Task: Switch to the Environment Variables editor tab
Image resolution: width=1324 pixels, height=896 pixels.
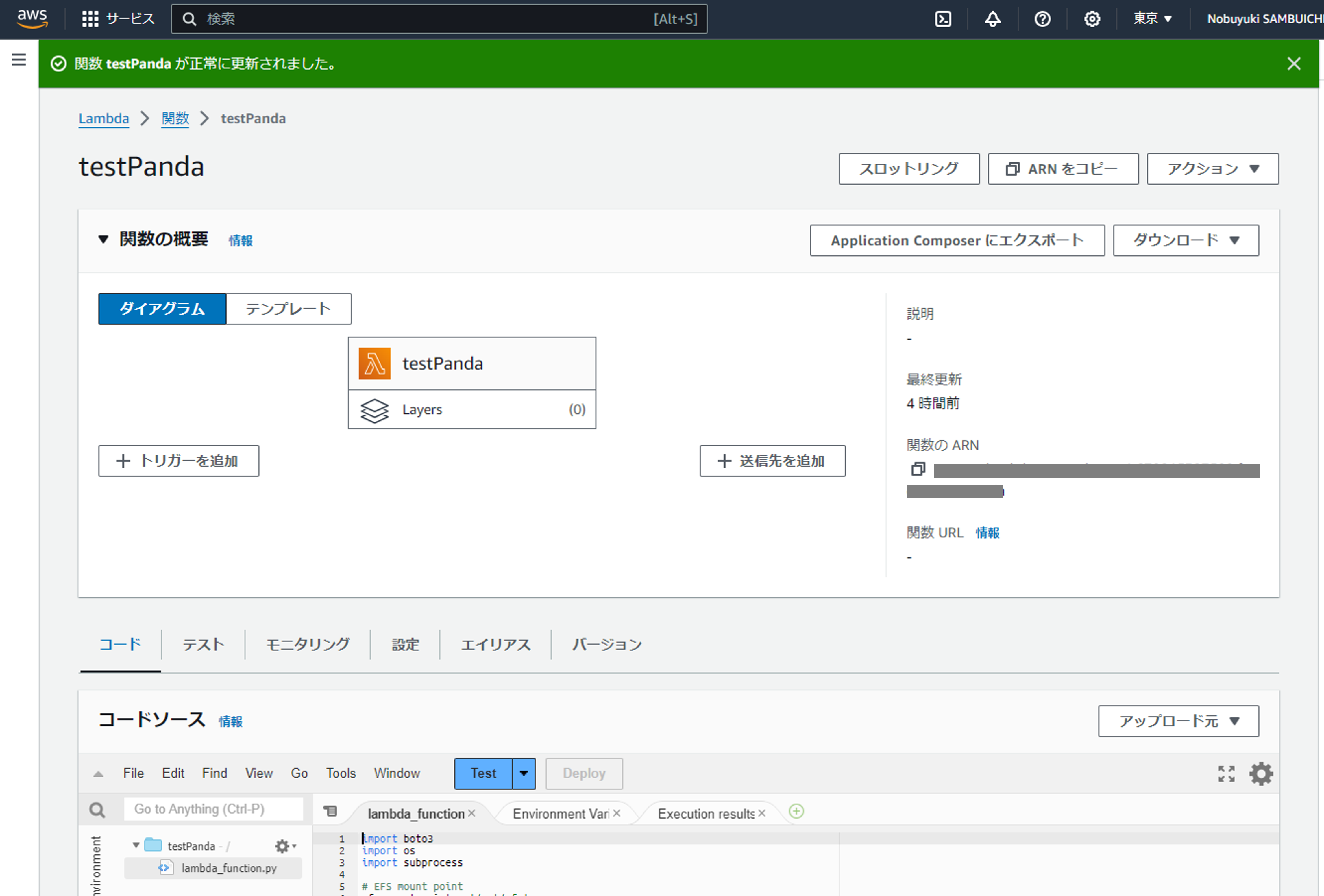Action: pos(561,814)
